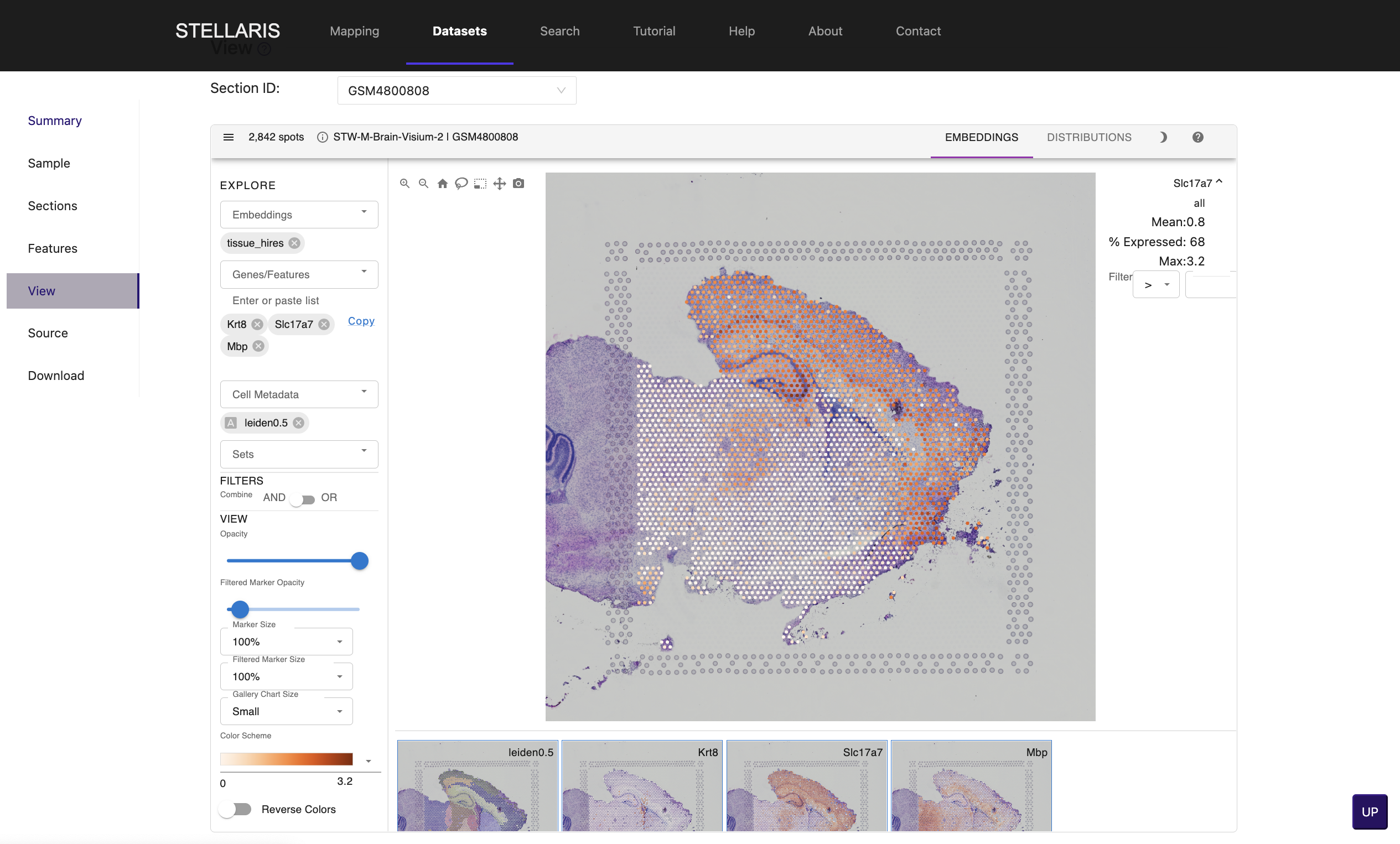Open the Mbp gallery thumbnail
1400x844 pixels.
pyautogui.click(x=971, y=785)
